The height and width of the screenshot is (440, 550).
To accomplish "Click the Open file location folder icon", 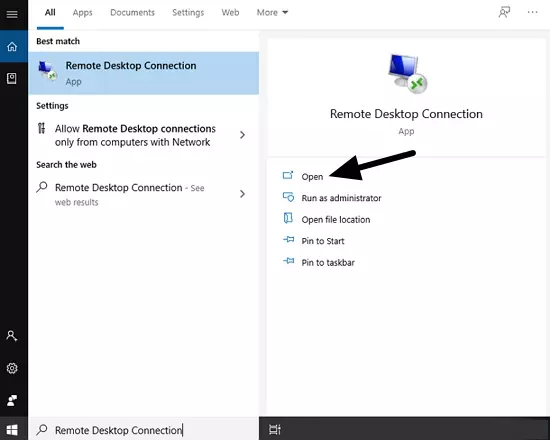I will point(288,218).
